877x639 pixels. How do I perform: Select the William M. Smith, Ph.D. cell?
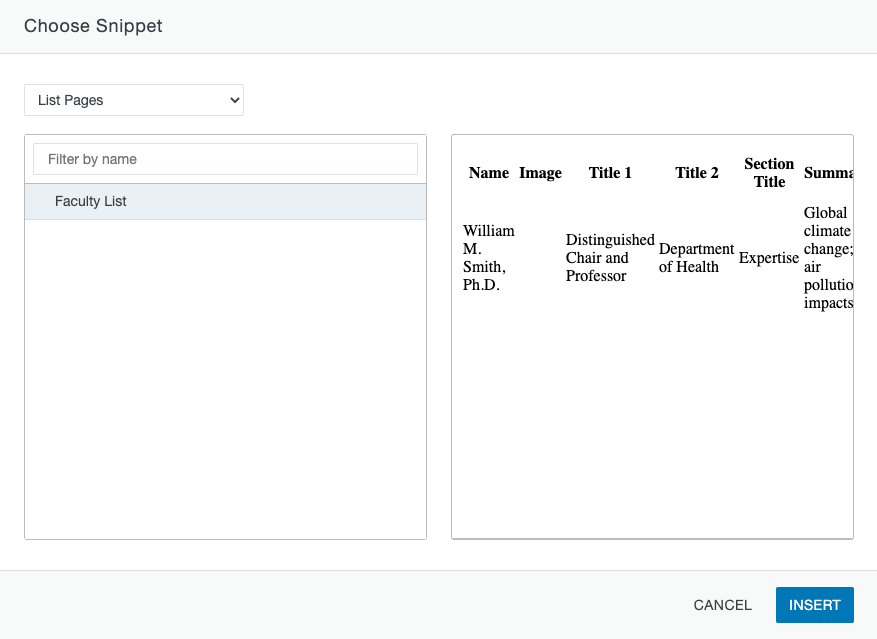[488, 258]
